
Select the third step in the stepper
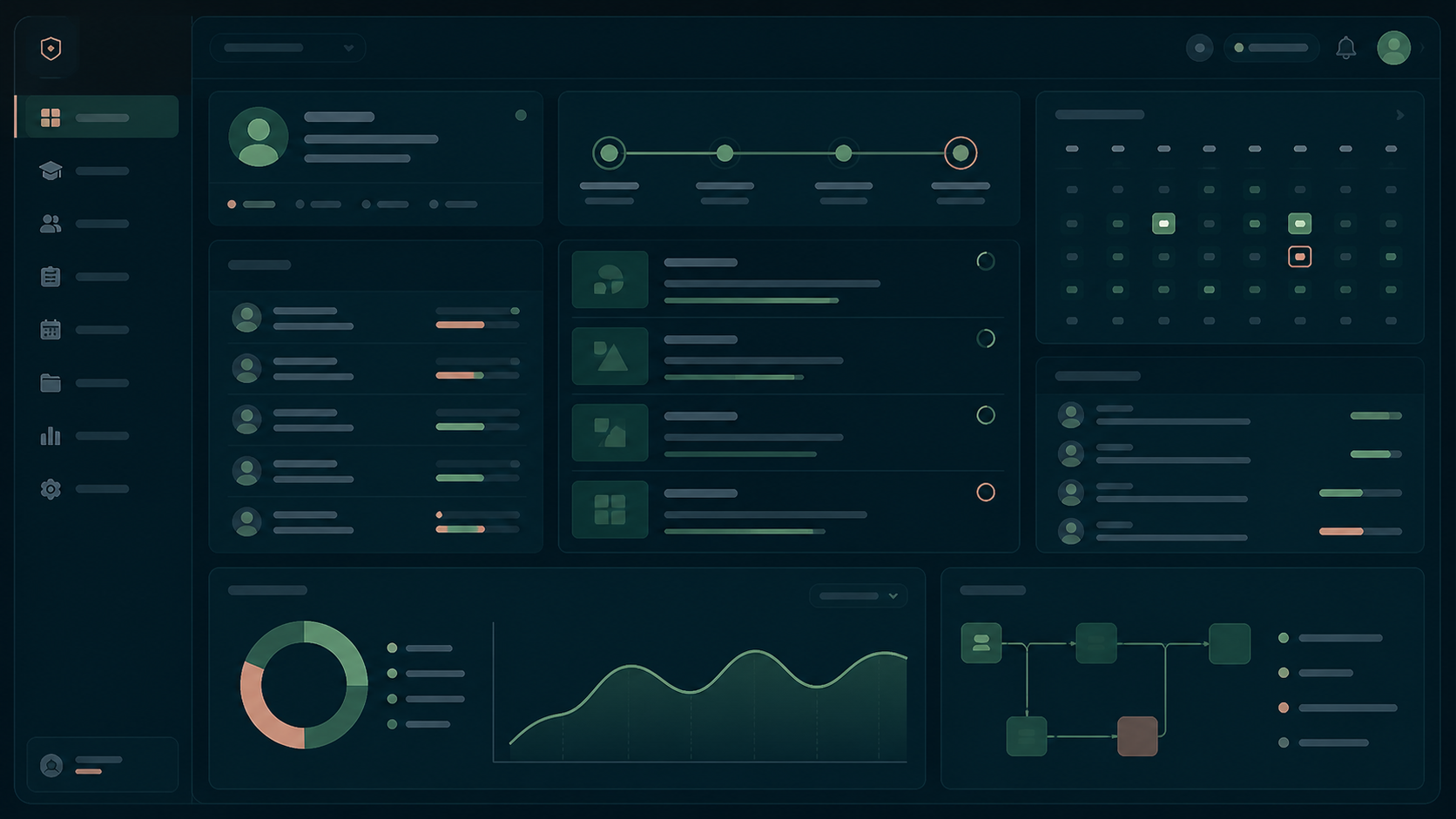click(843, 153)
